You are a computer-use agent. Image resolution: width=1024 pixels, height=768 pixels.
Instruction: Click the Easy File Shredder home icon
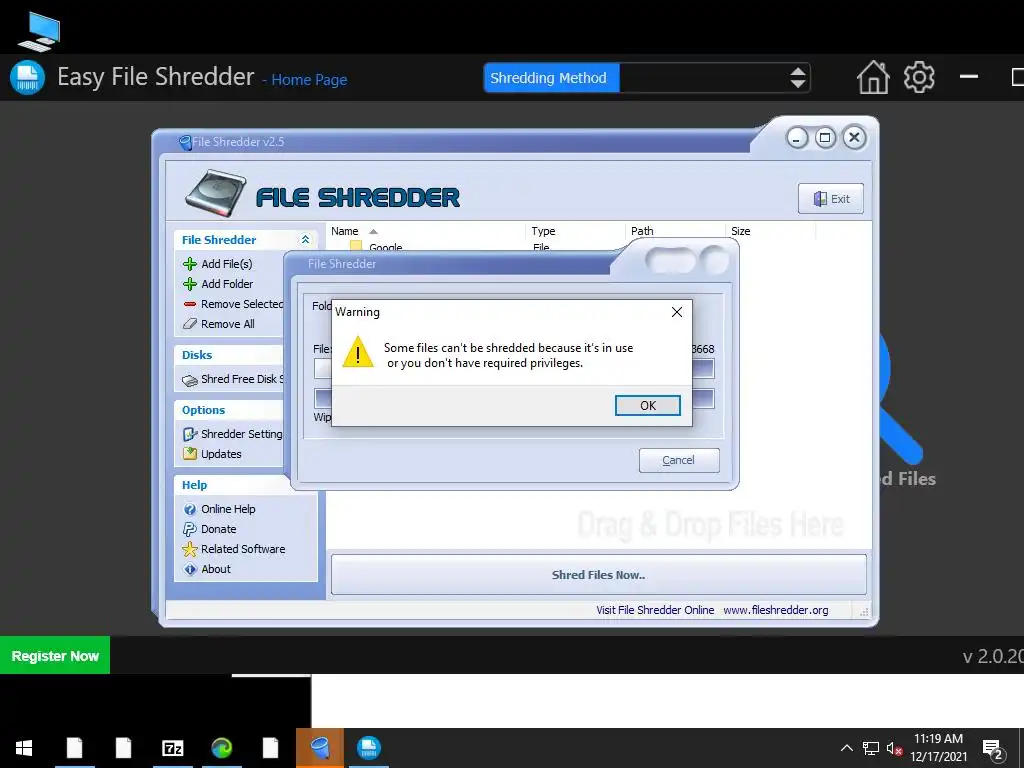coord(873,78)
